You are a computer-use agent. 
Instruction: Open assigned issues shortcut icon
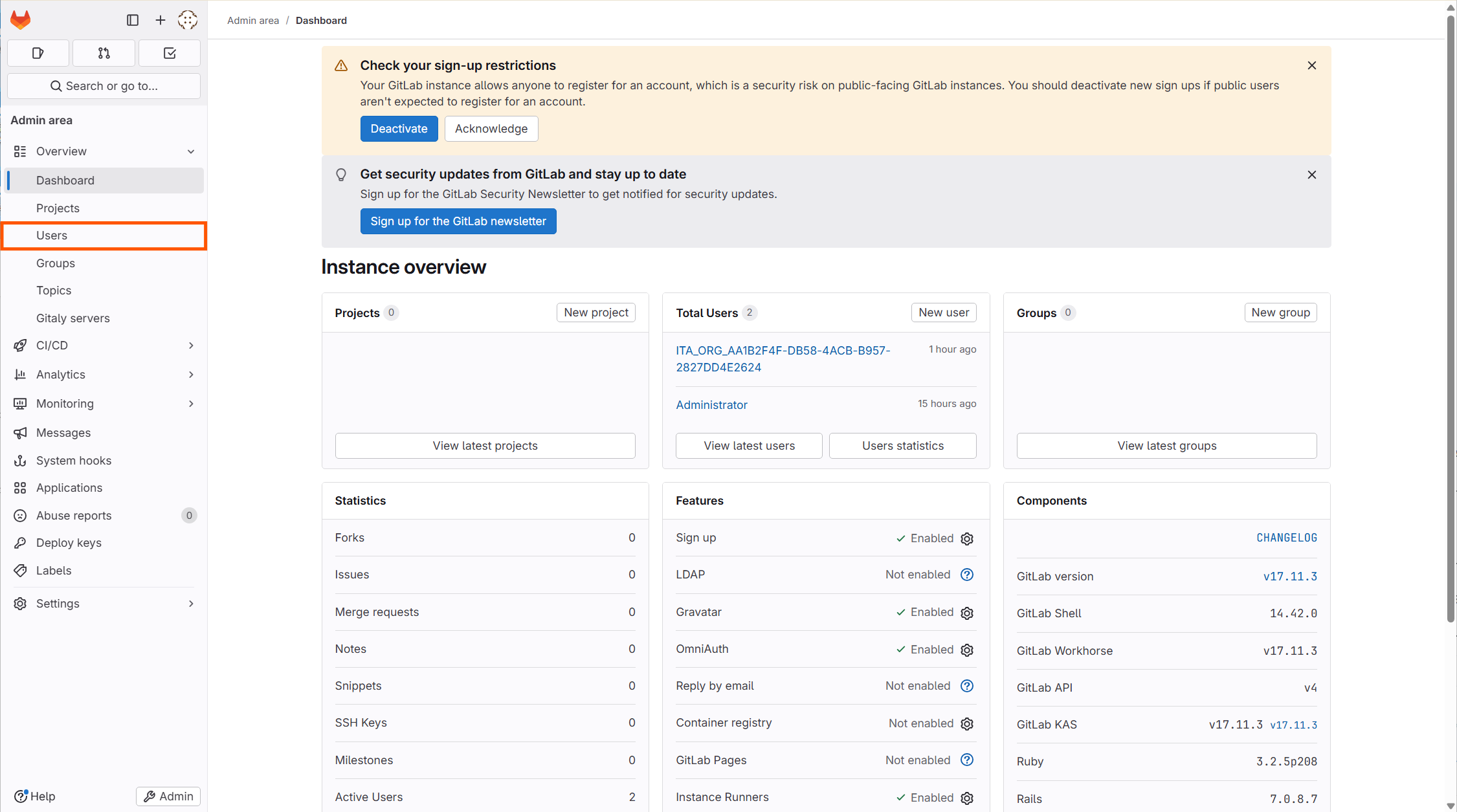pos(38,53)
